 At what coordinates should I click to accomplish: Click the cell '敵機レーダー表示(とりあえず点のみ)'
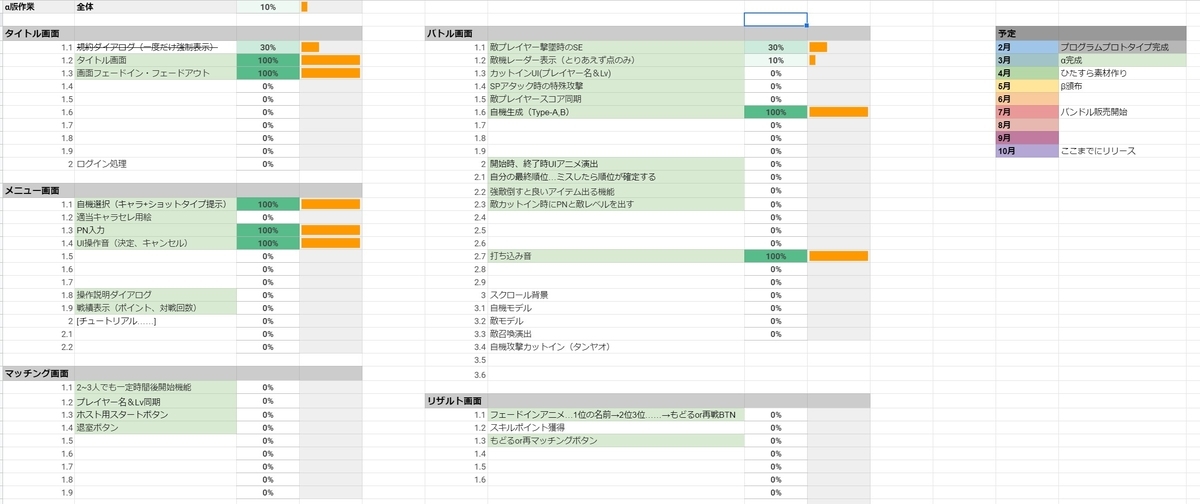click(616, 60)
